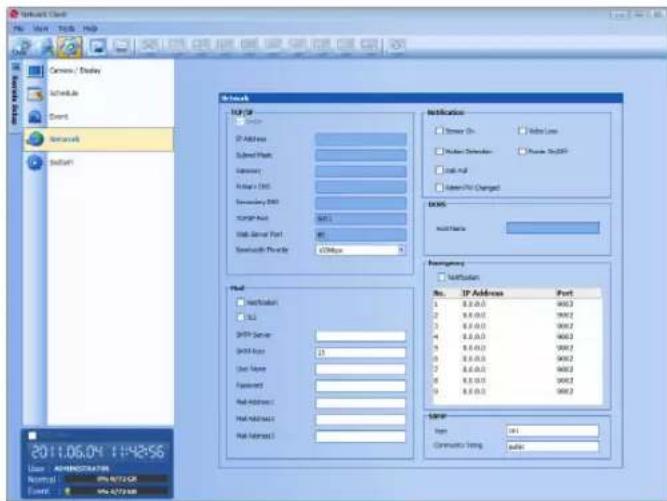Click the highlighted remote setup toolbar icon

click(x=70, y=46)
